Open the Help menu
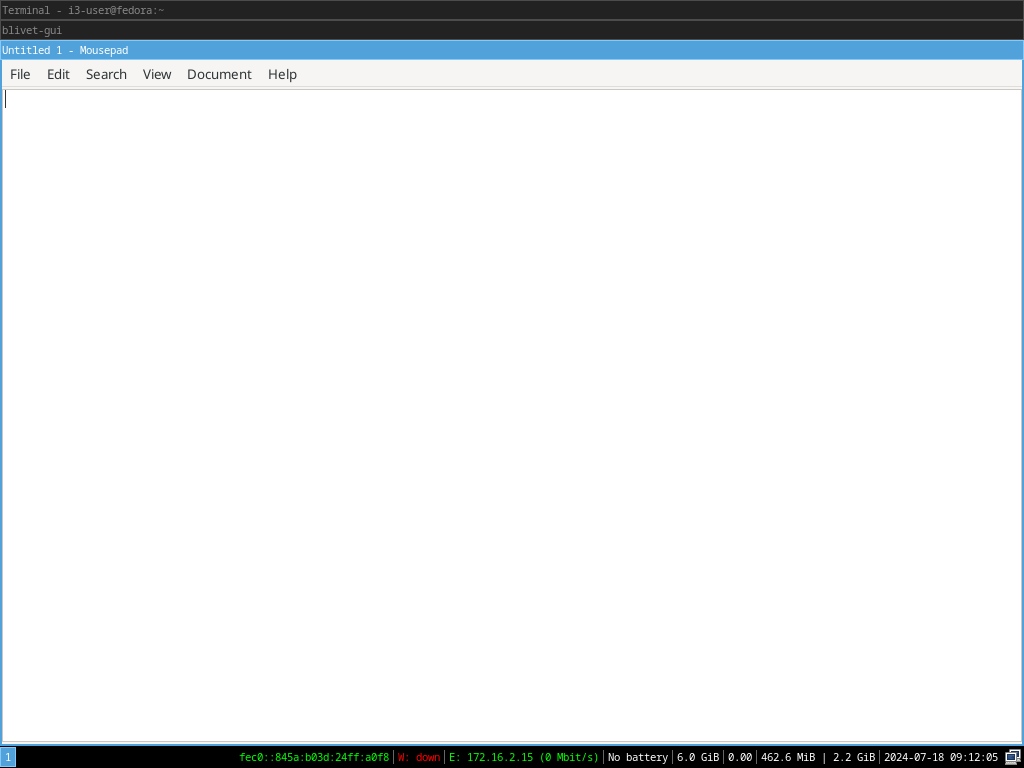 tap(282, 74)
